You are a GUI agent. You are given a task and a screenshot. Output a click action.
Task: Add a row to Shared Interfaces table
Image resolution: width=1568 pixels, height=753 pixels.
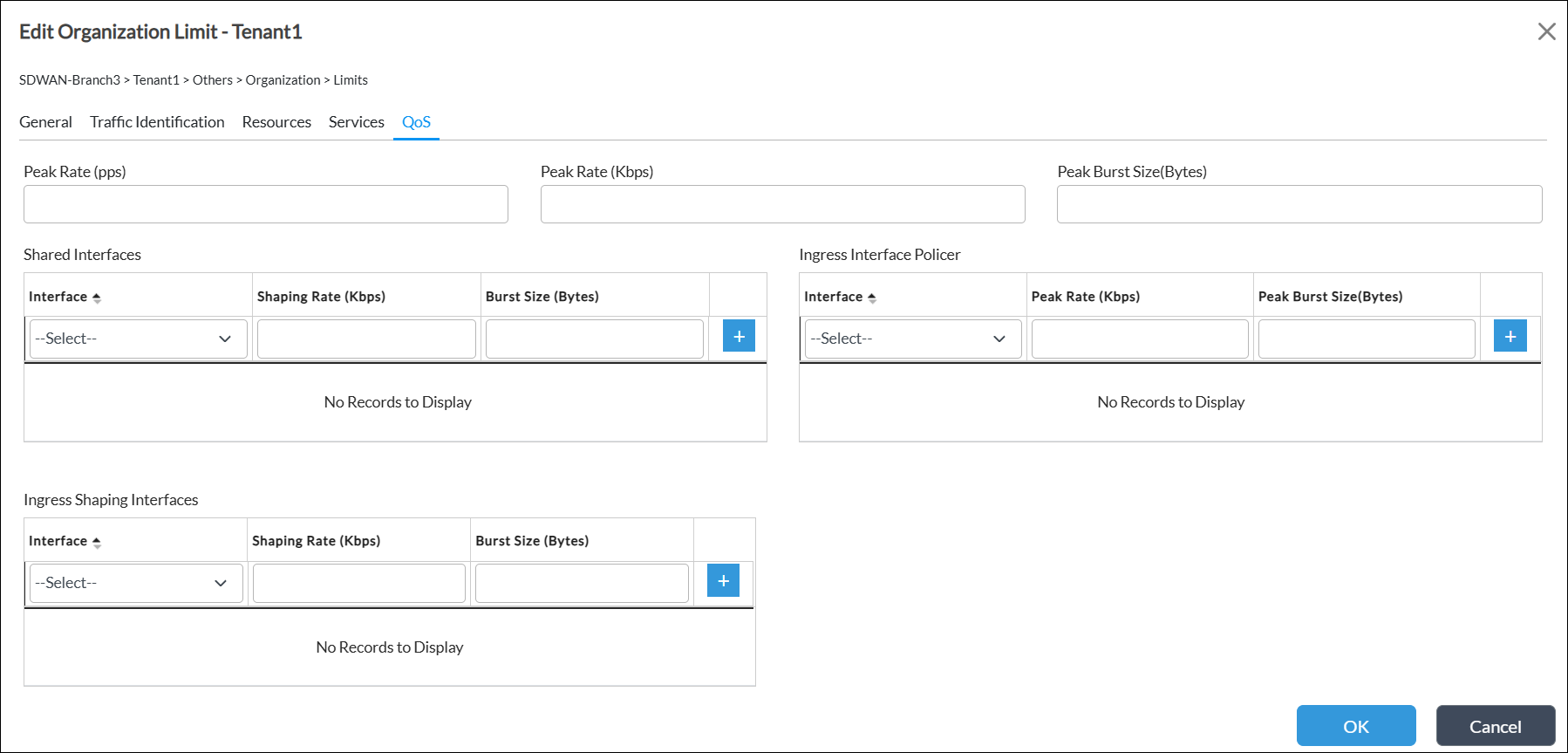[739, 336]
